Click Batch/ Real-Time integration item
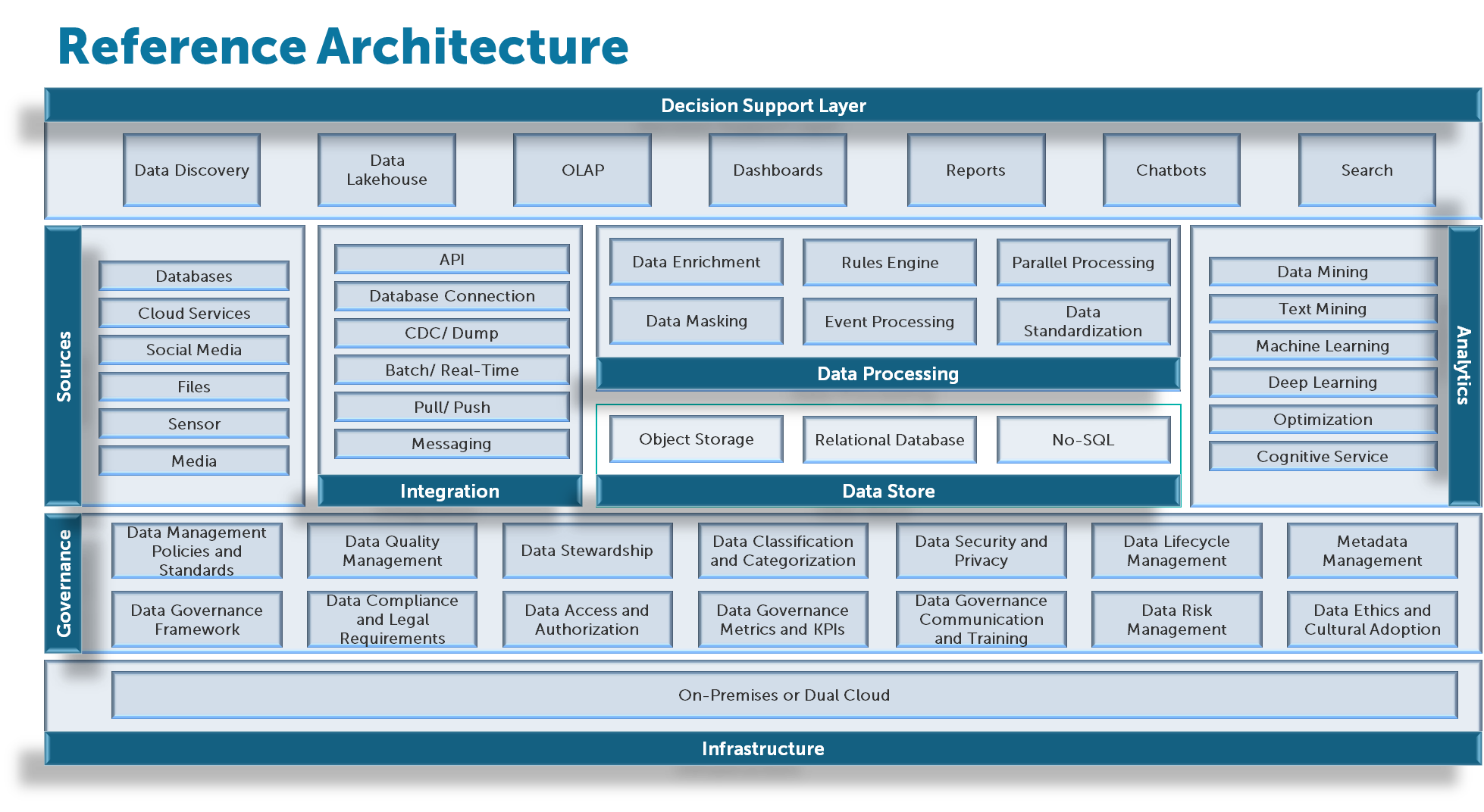Screen dimensions: 1484x812 [x=452, y=370]
